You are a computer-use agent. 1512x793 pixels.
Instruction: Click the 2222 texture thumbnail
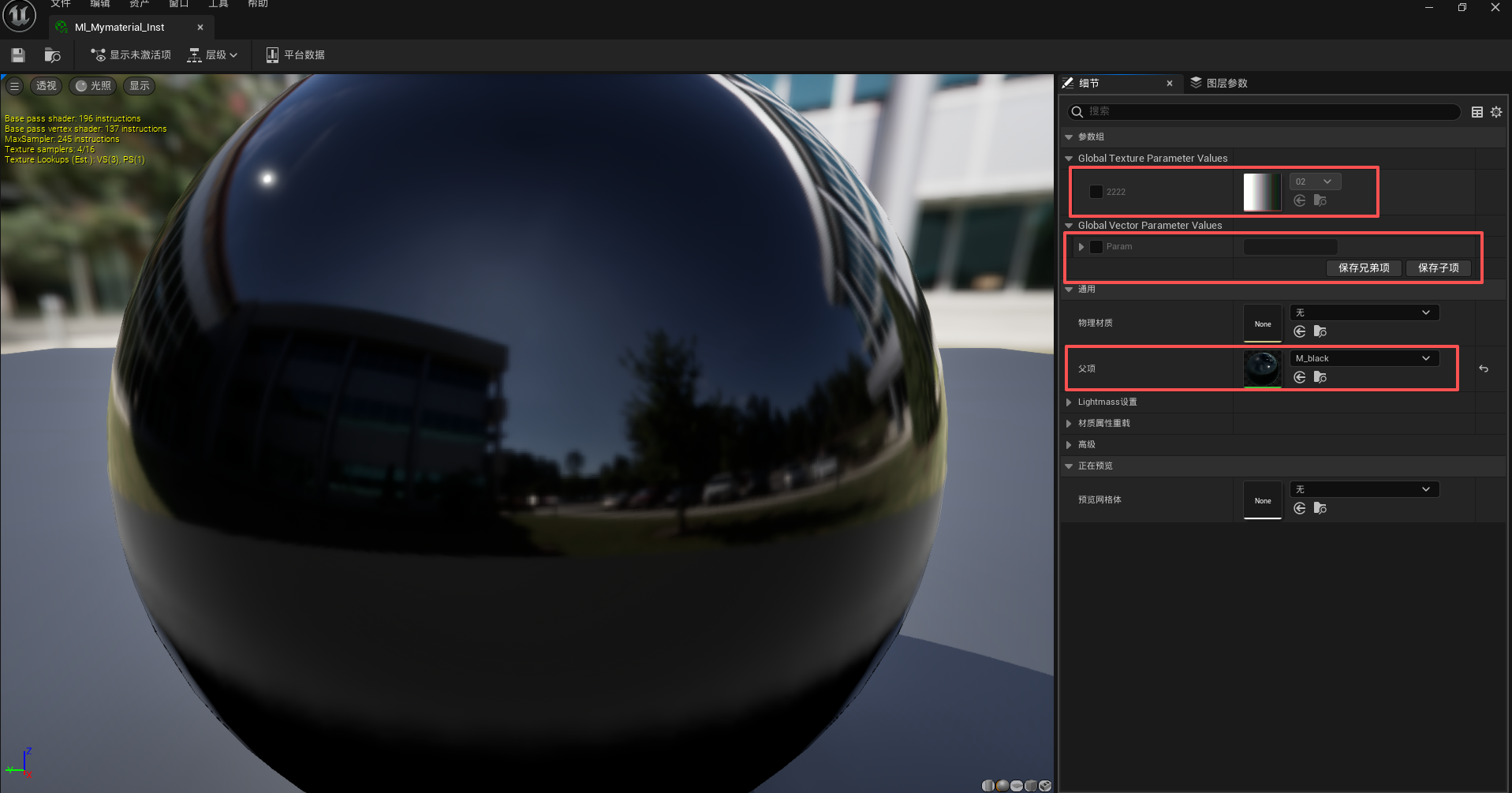click(1263, 193)
